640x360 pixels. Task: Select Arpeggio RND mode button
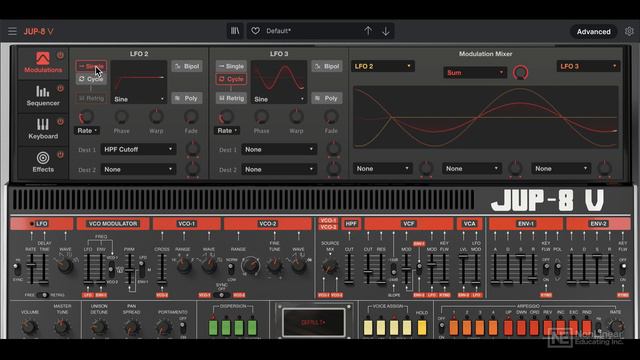coord(587,327)
